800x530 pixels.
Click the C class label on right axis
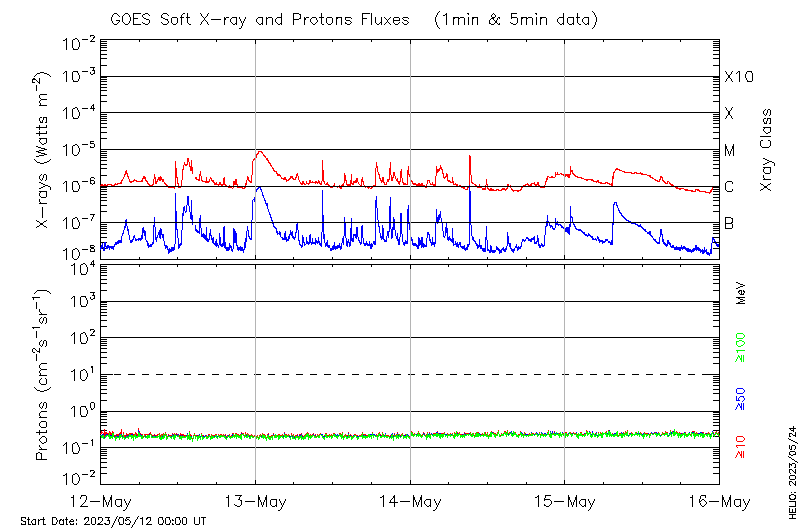pyautogui.click(x=729, y=187)
